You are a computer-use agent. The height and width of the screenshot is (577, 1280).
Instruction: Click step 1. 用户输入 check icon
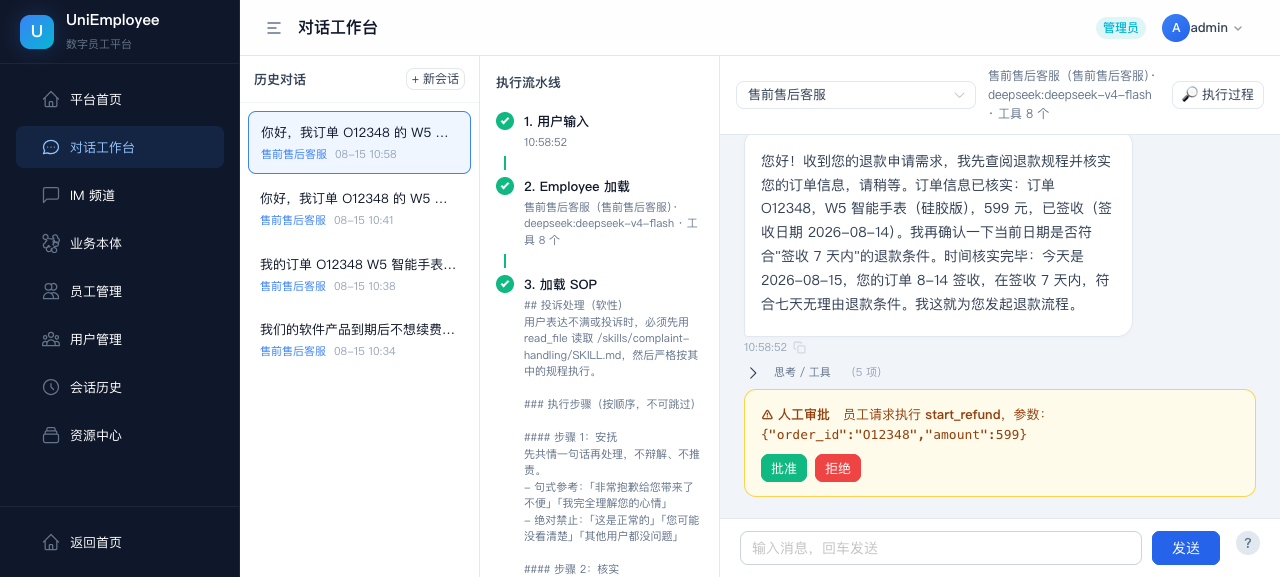tap(505, 121)
